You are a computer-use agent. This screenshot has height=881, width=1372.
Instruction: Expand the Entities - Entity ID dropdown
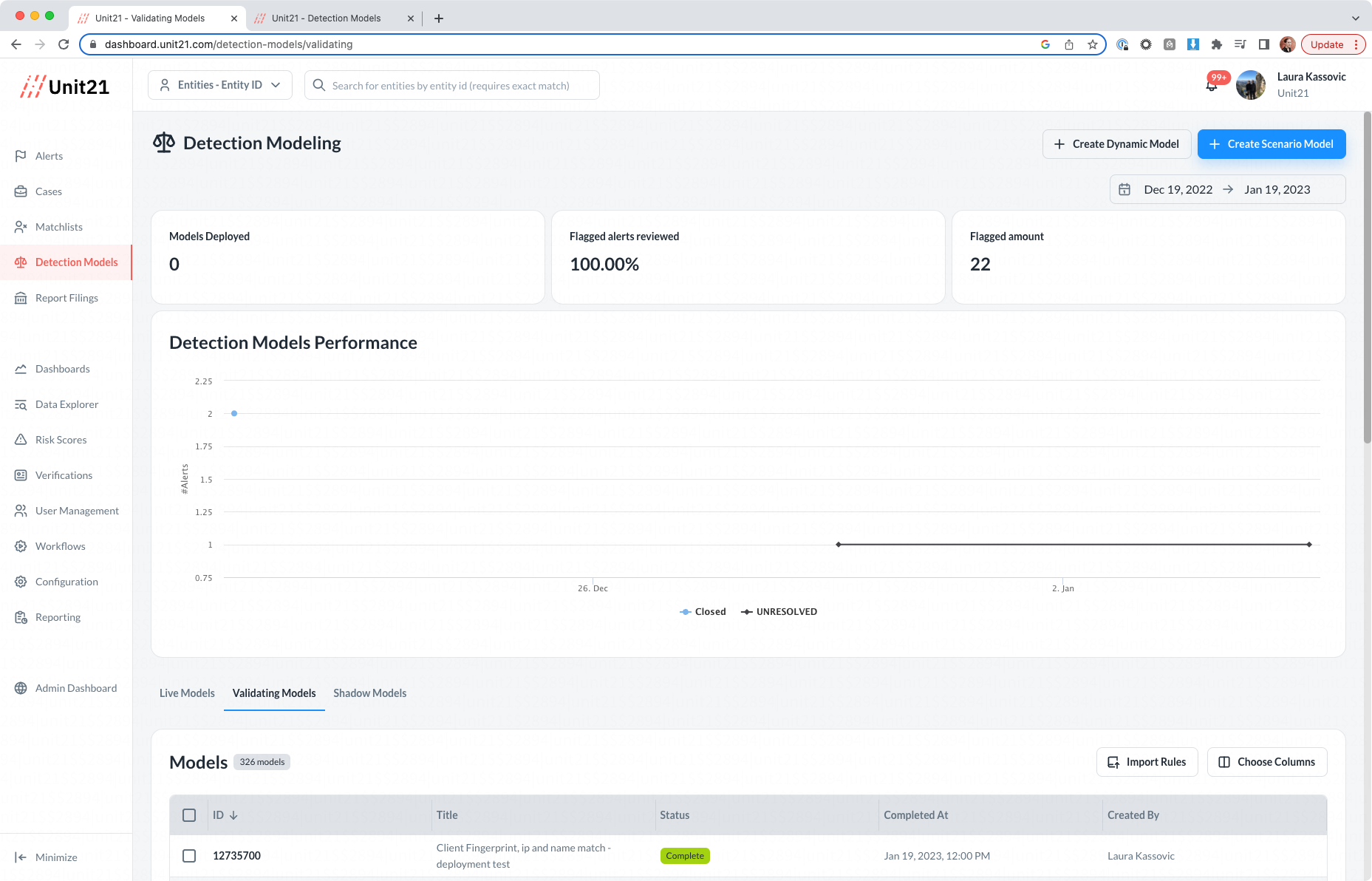pos(220,85)
